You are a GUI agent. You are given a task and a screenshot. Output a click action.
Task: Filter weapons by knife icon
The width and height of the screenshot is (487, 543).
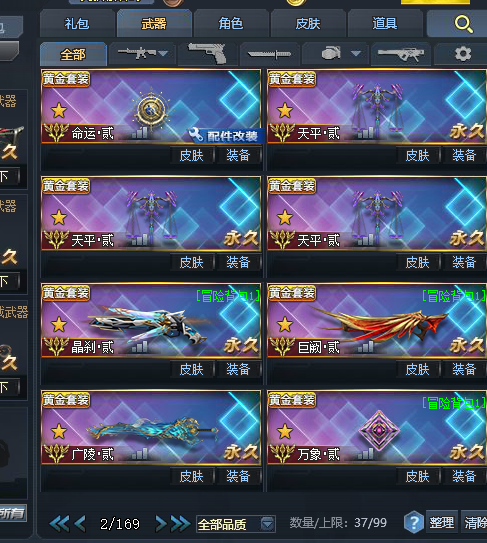click(x=269, y=54)
